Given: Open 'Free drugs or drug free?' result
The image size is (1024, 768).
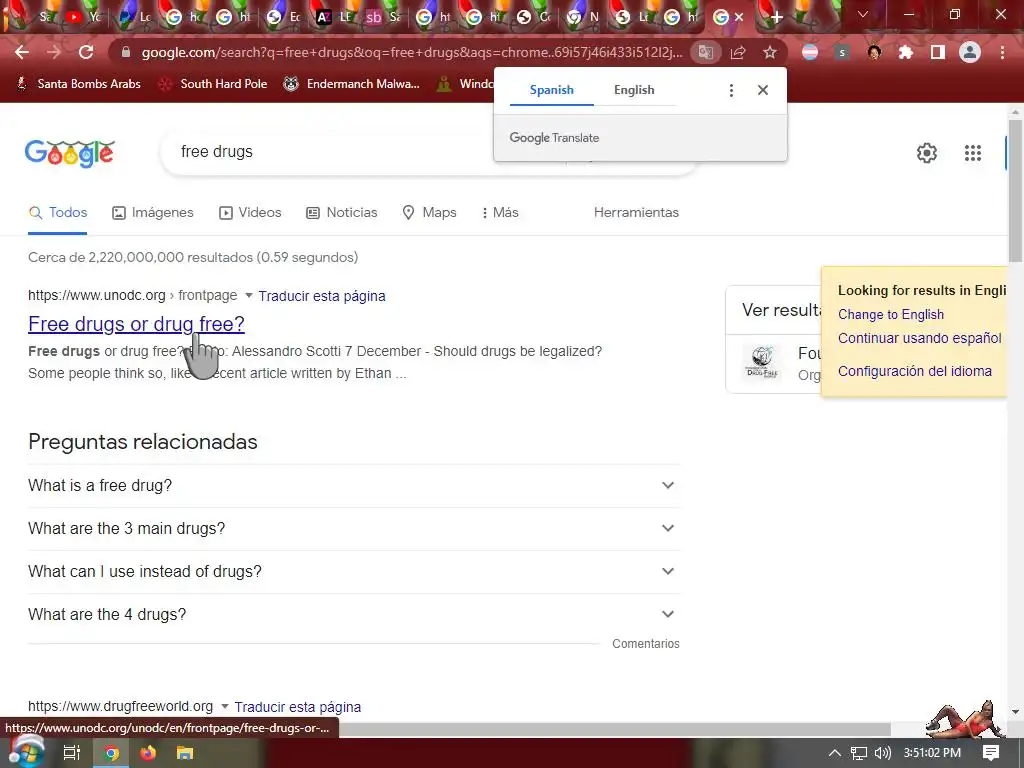Looking at the screenshot, I should pos(136,324).
